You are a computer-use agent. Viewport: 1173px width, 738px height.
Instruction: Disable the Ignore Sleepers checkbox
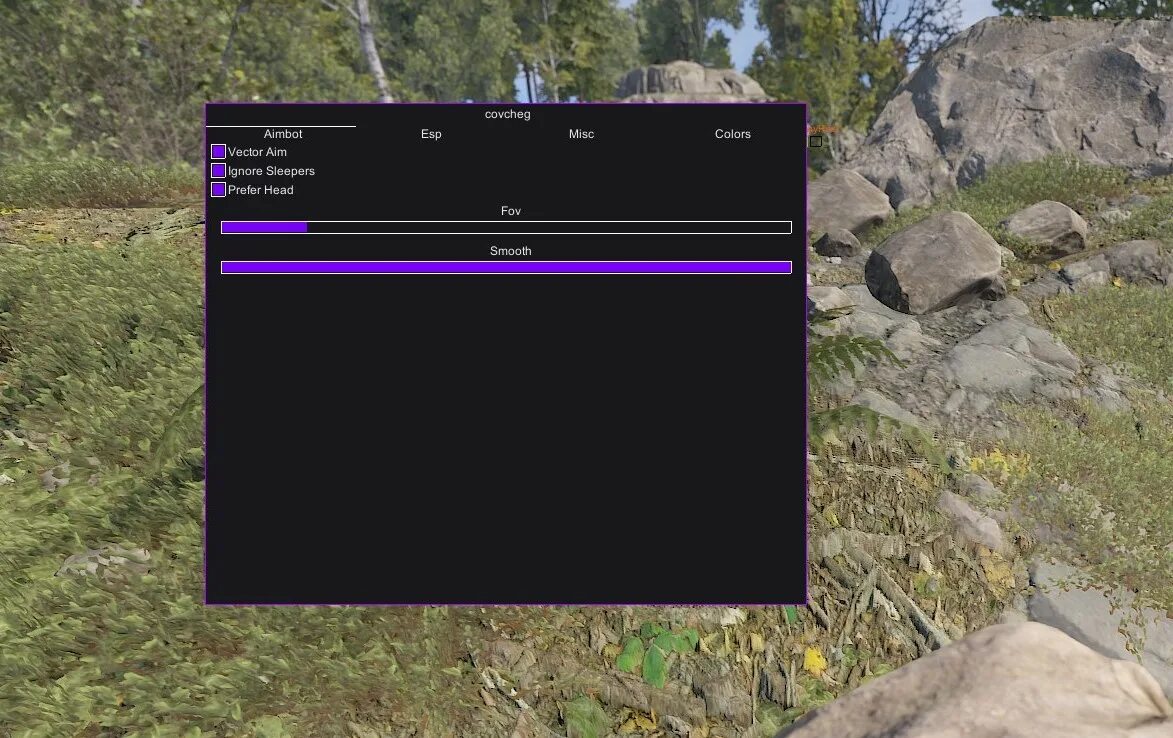pyautogui.click(x=218, y=171)
